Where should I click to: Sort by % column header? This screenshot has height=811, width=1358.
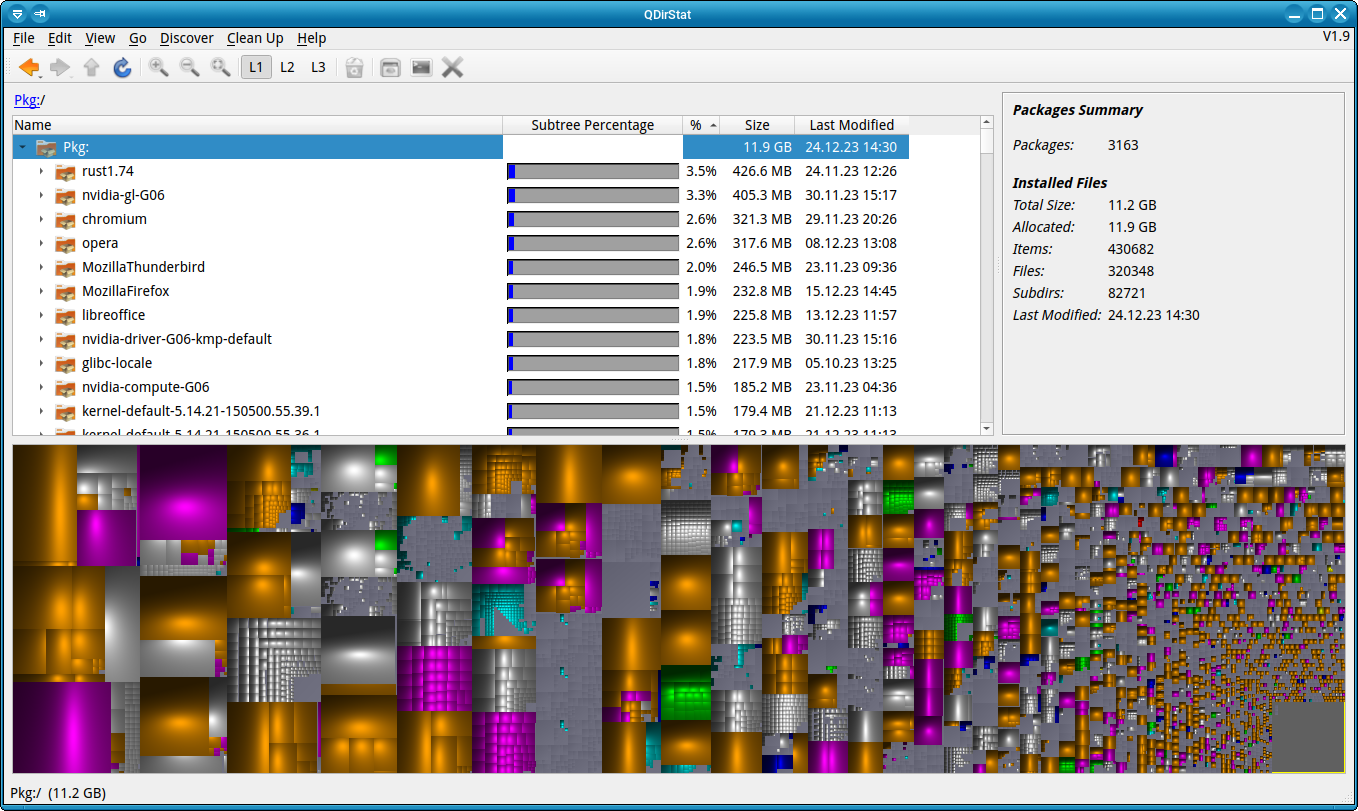(x=702, y=125)
